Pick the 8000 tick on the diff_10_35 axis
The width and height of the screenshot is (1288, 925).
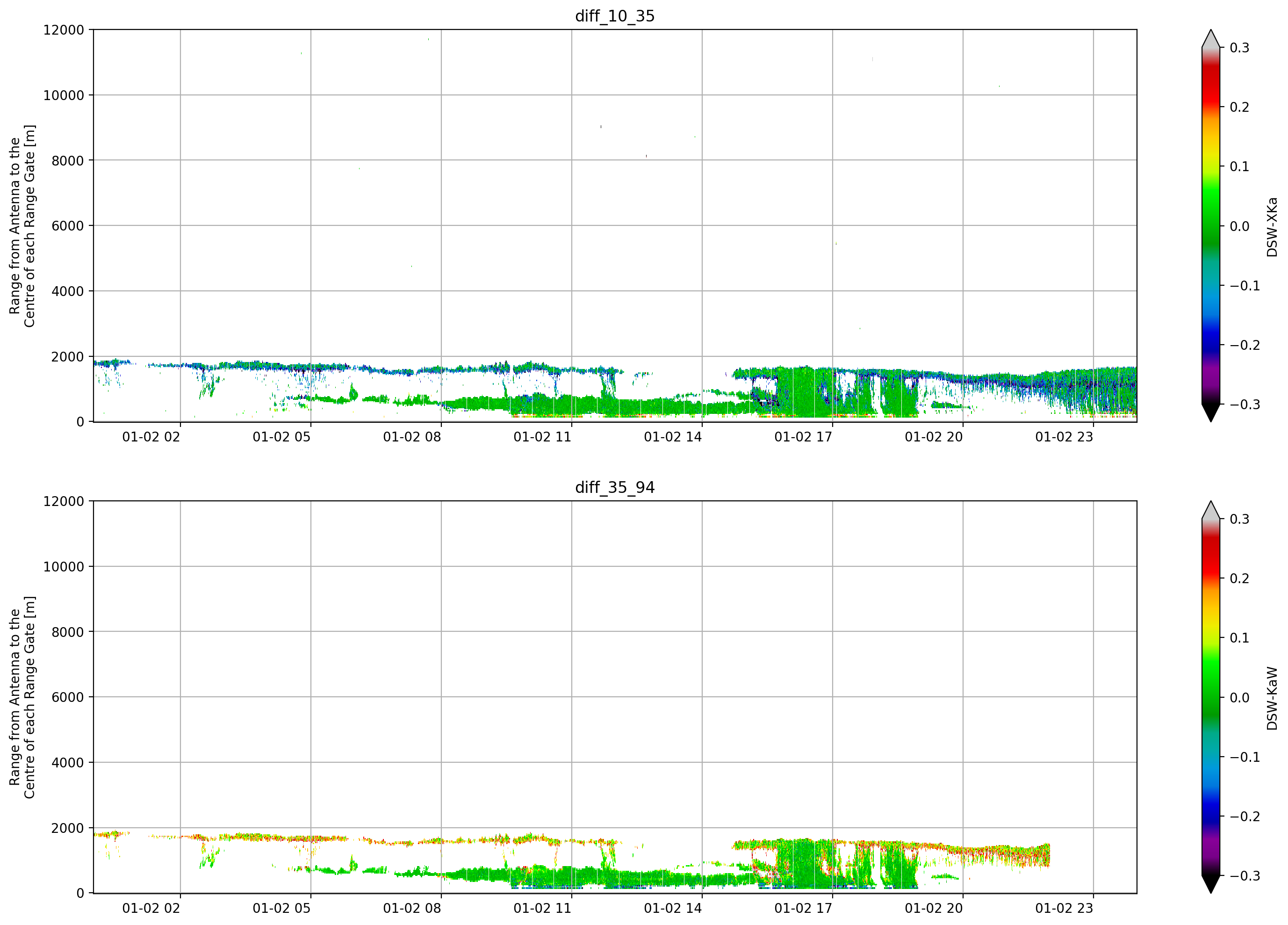pyautogui.click(x=68, y=160)
